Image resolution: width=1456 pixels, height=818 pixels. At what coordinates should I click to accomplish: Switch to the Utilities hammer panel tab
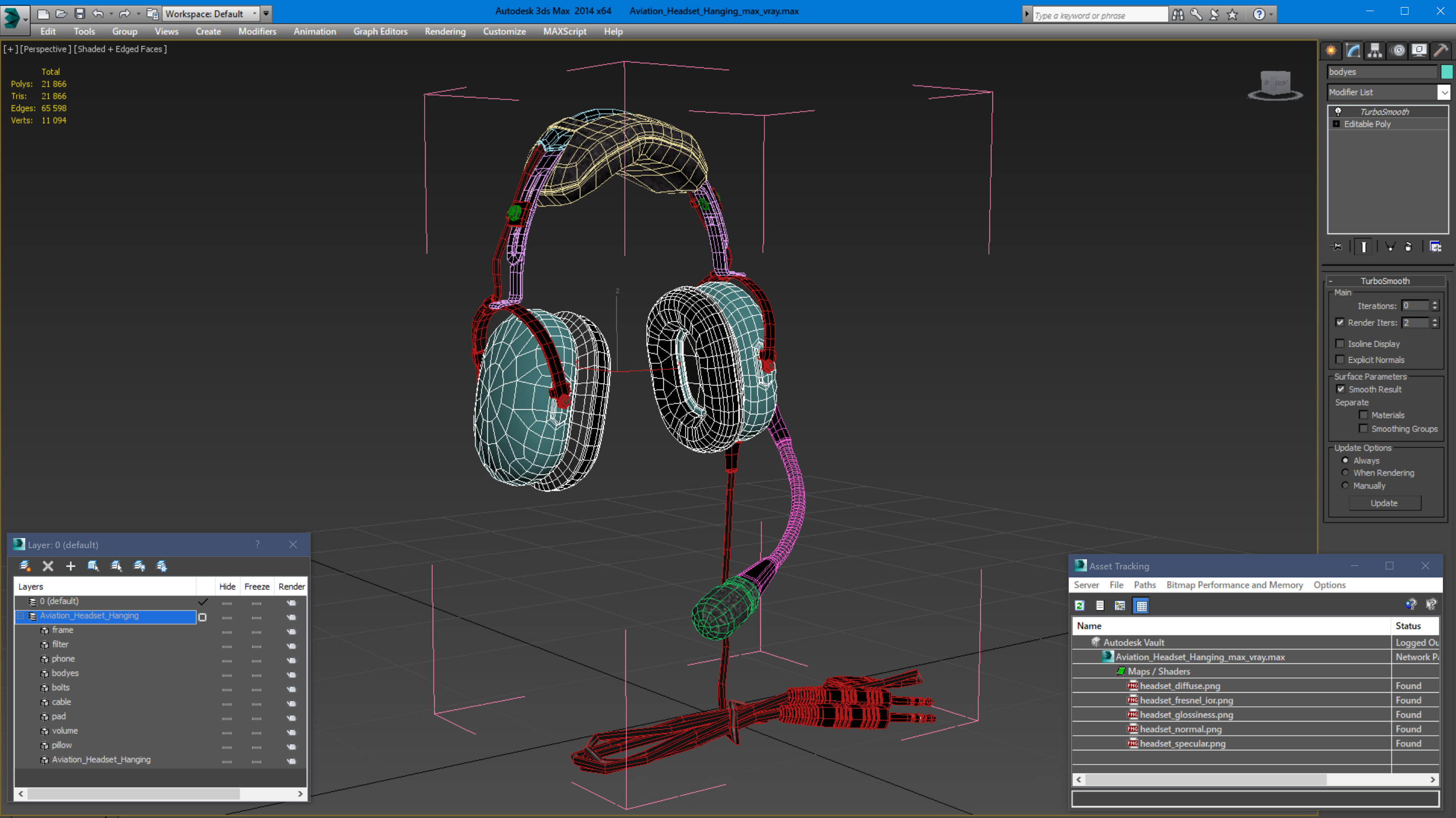(x=1441, y=51)
